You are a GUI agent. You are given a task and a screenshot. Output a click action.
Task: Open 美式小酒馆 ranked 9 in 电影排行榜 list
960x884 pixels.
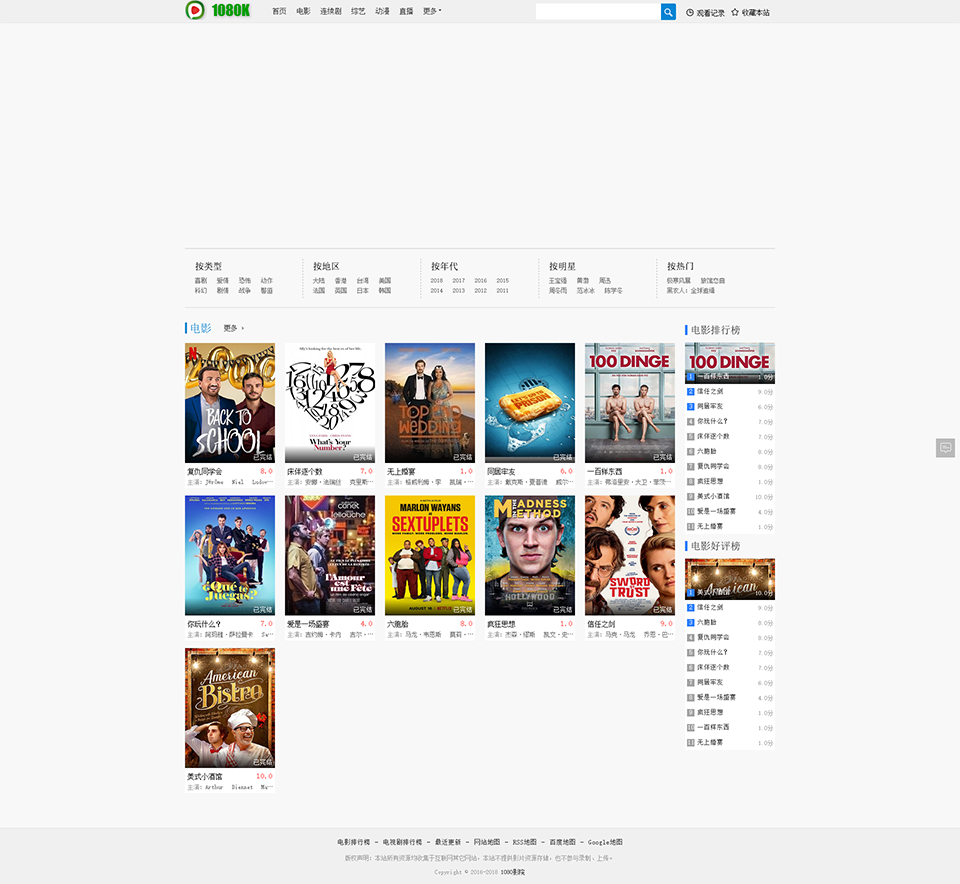(713, 496)
